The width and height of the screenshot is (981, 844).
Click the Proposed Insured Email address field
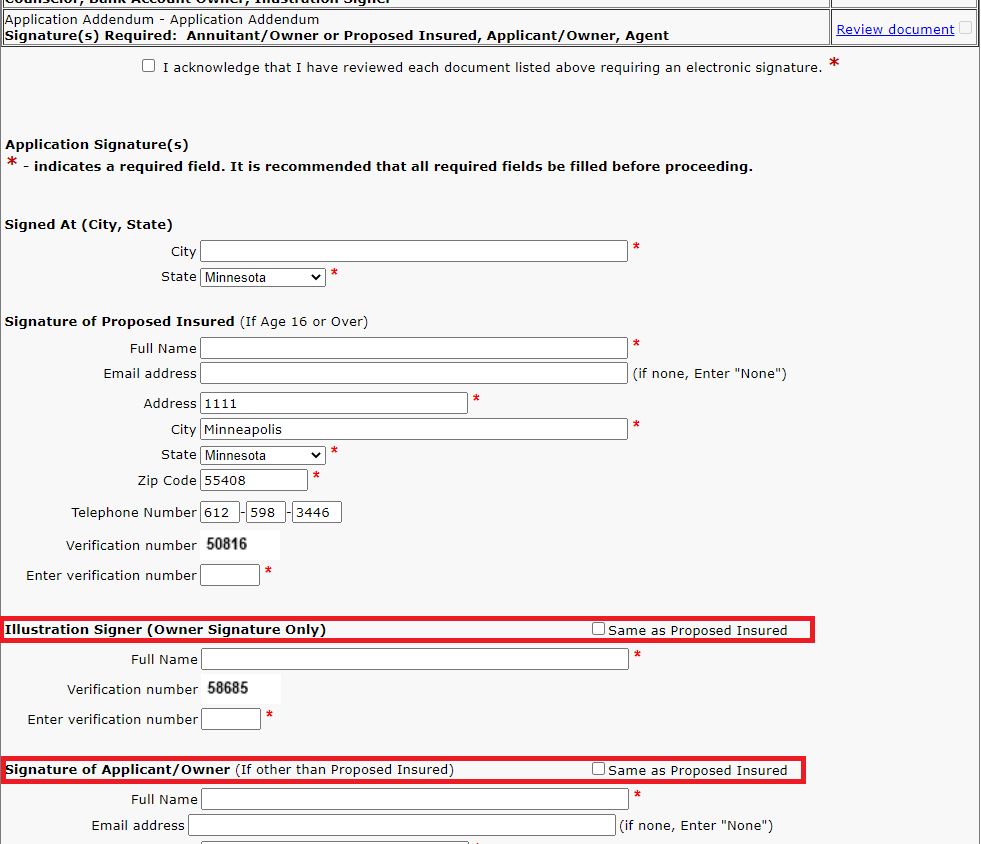[414, 373]
